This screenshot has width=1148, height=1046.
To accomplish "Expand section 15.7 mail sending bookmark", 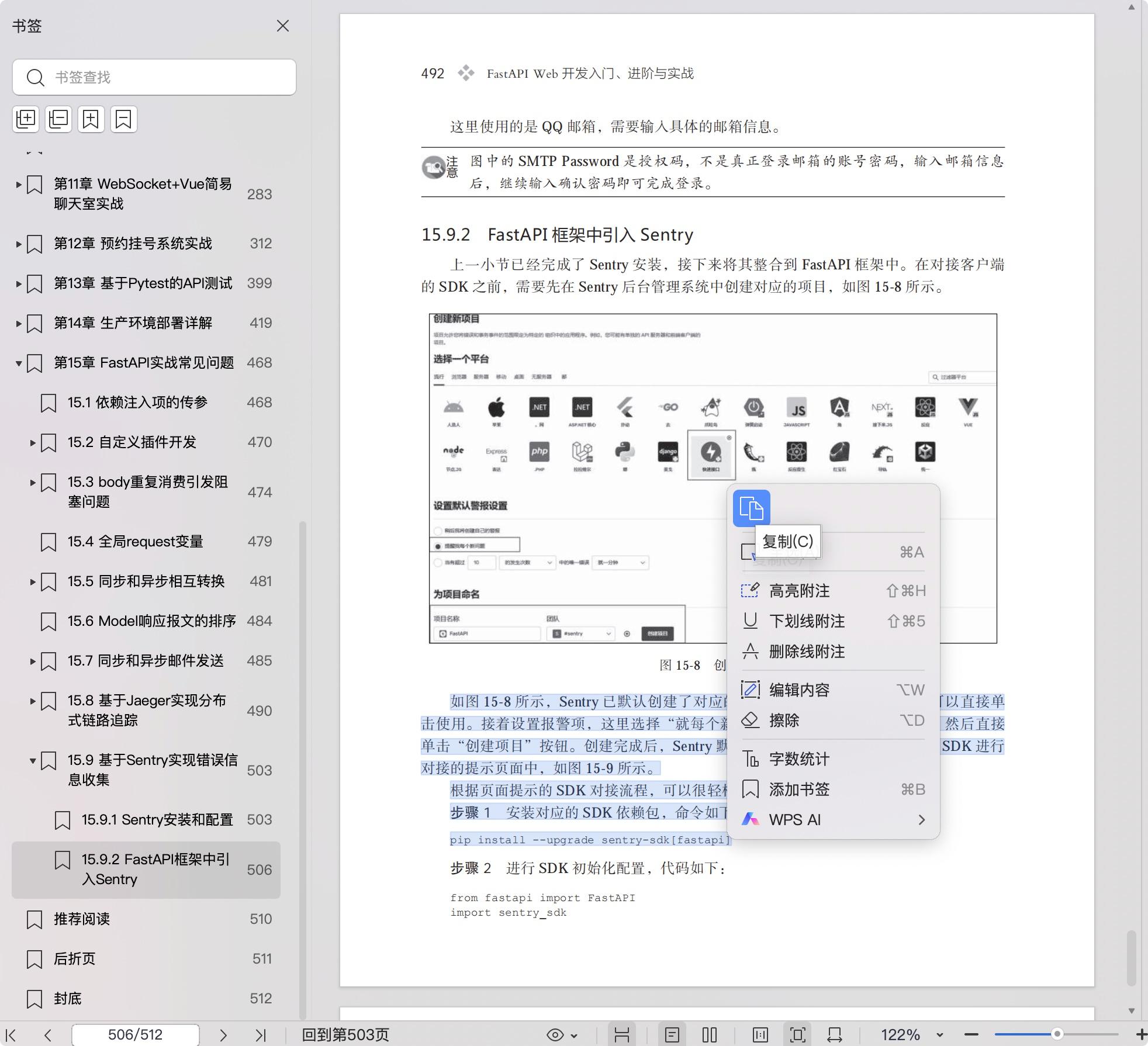I will click(33, 661).
